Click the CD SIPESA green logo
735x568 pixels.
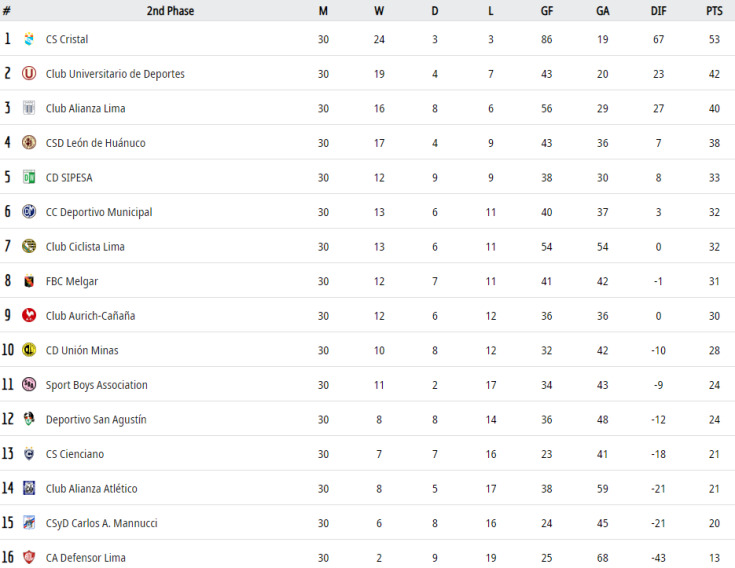point(29,177)
